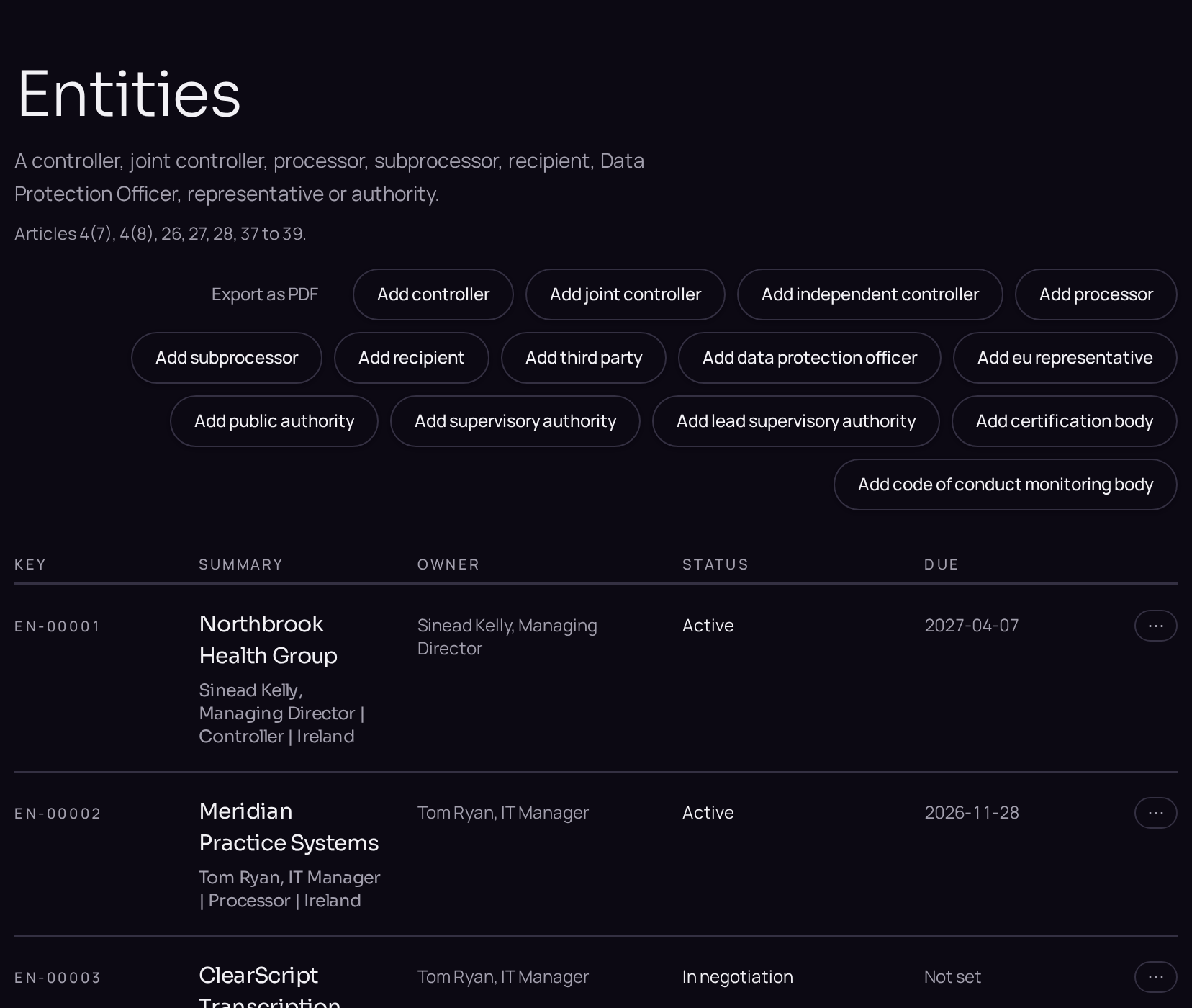Sort by SUMMARY column header
Image resolution: width=1192 pixels, height=1008 pixels.
click(x=240, y=564)
